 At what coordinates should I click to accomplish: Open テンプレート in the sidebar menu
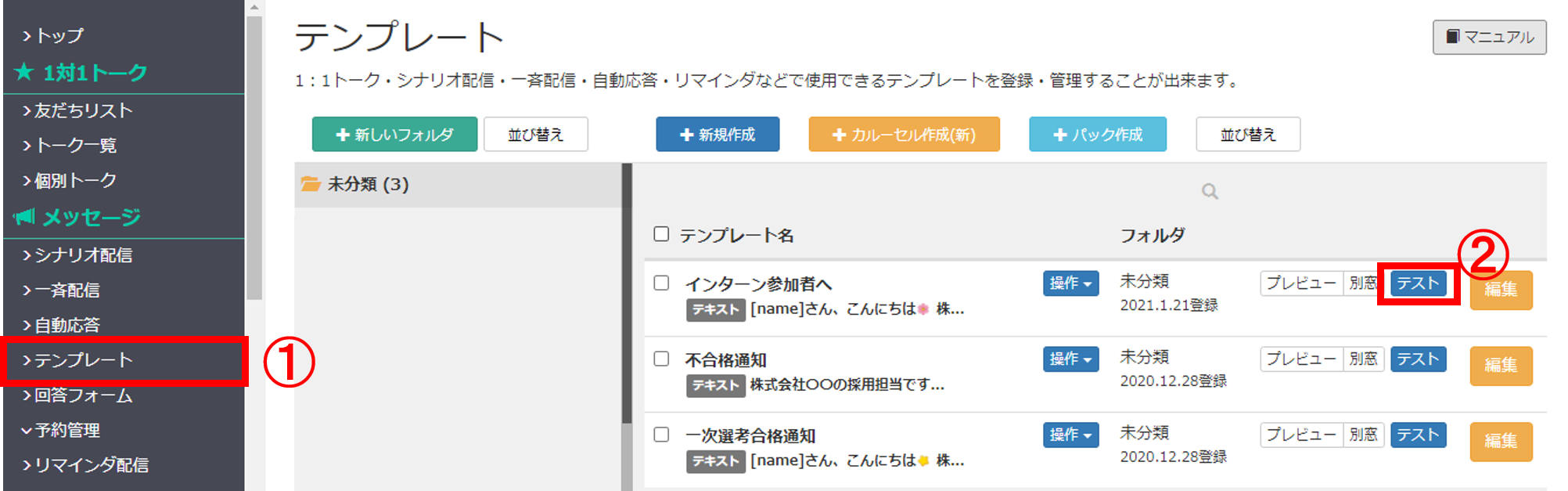[x=83, y=360]
